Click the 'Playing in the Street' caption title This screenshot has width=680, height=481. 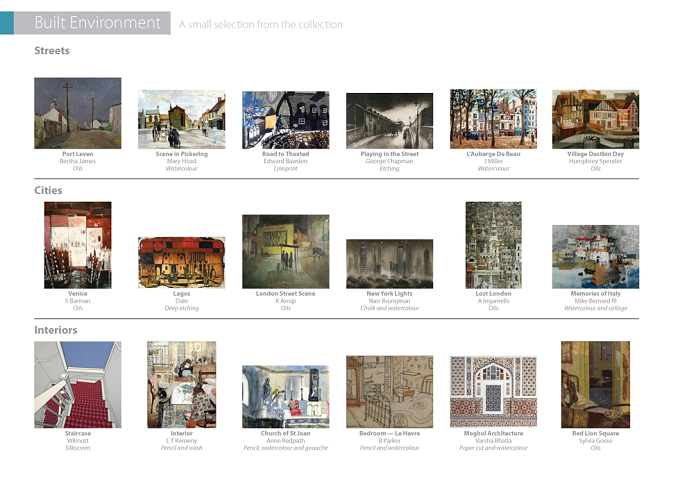tap(389, 154)
